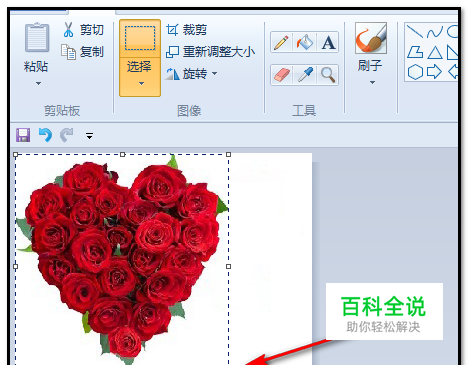The width and height of the screenshot is (468, 365).
Task: Click the Brushes (刷子) icon
Action: coord(371,38)
